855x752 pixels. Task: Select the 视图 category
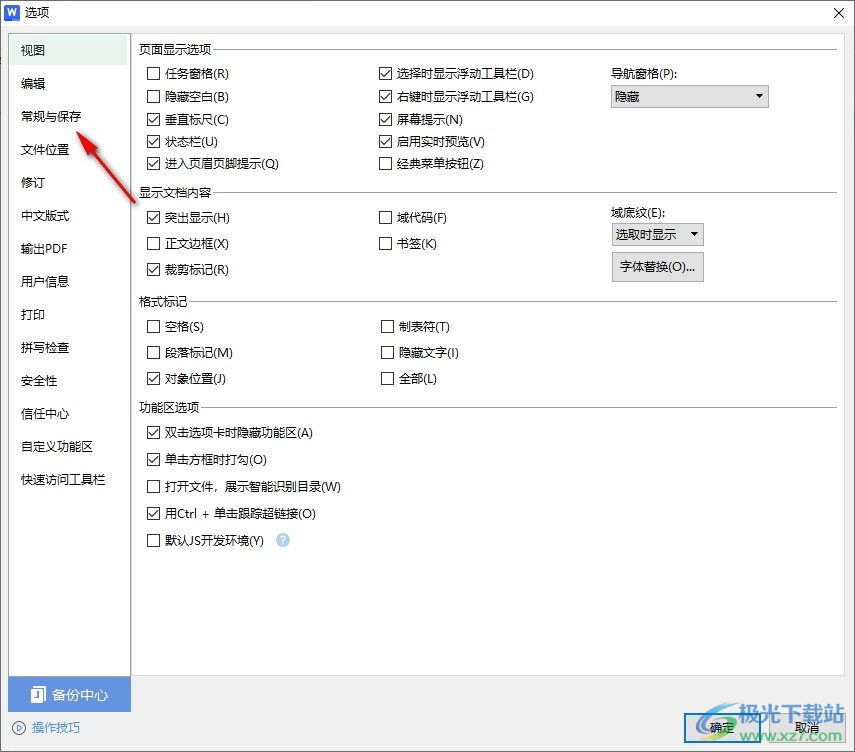69,50
